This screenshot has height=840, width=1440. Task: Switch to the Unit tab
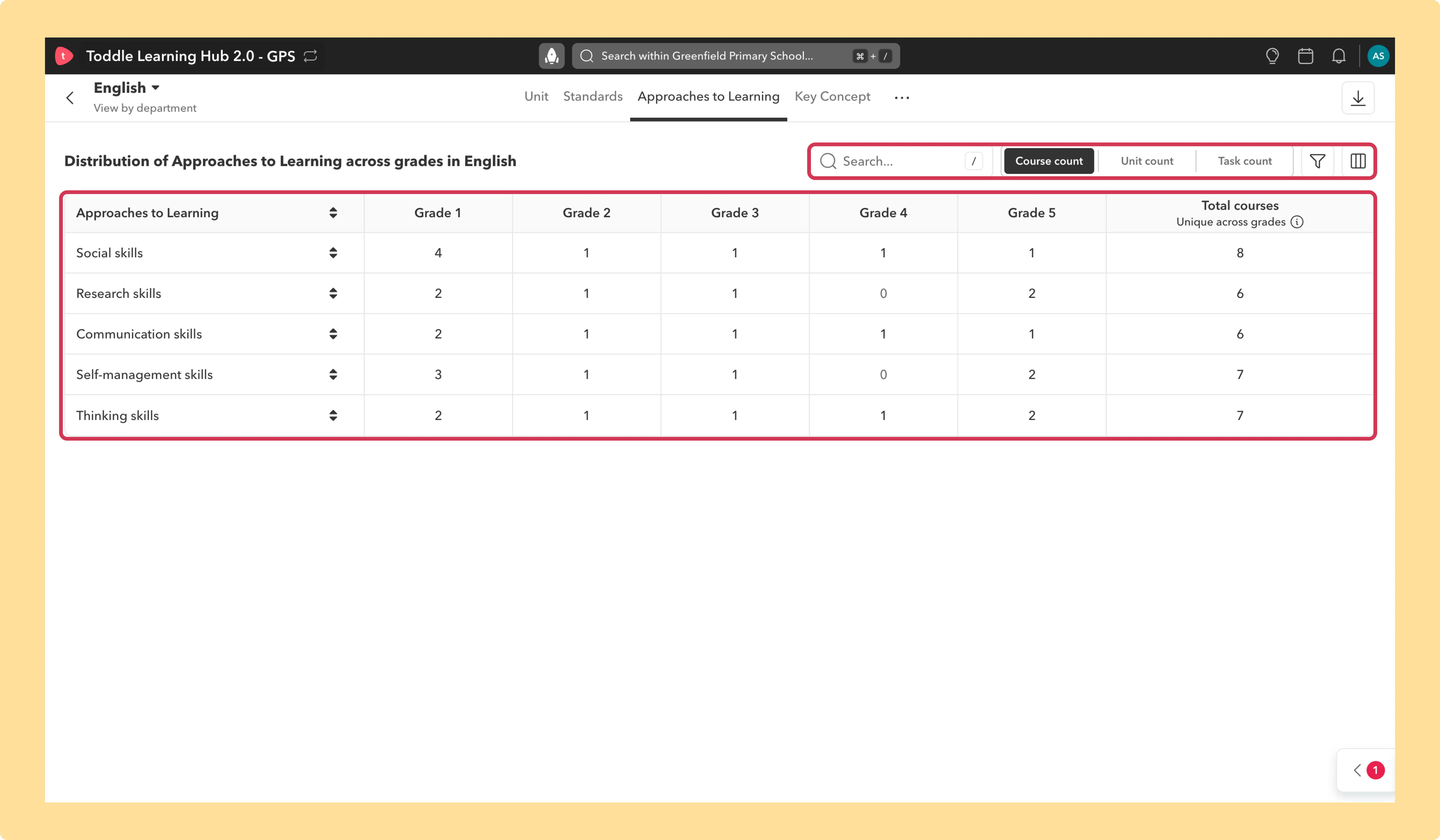536,97
